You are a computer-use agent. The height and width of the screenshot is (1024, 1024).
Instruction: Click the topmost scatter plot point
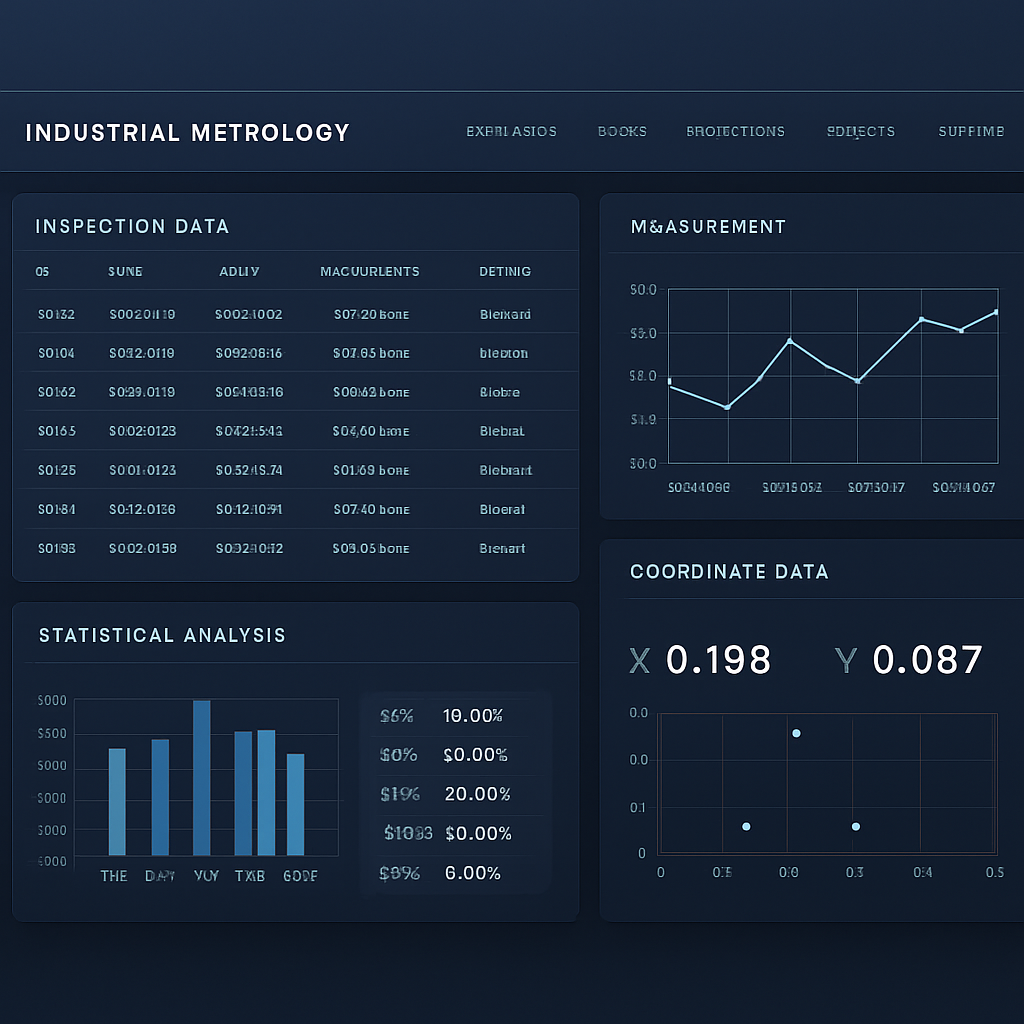coord(796,733)
